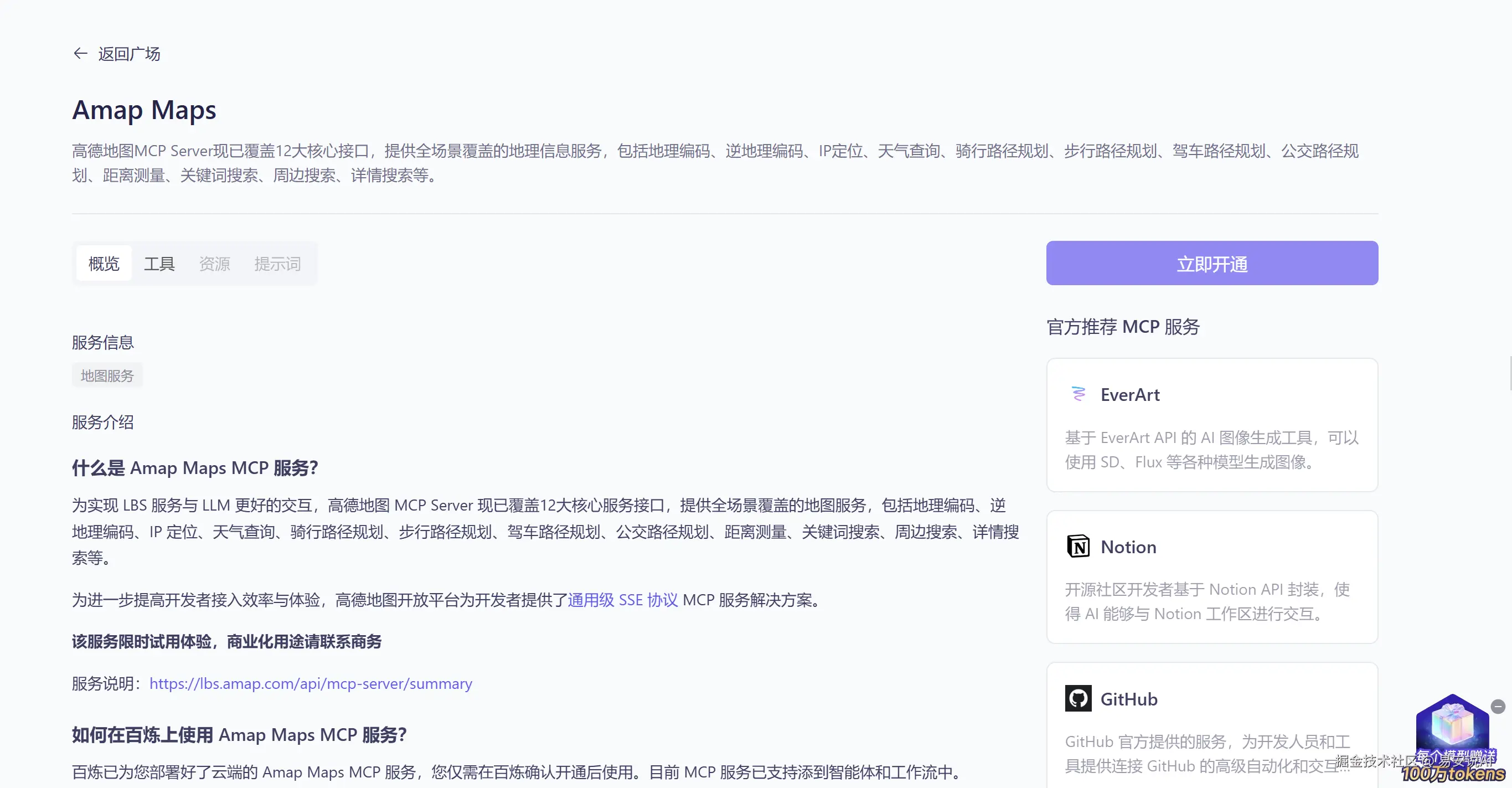The image size is (1512, 788).
Task: Click the back arrow icon
Action: pyautogui.click(x=80, y=54)
